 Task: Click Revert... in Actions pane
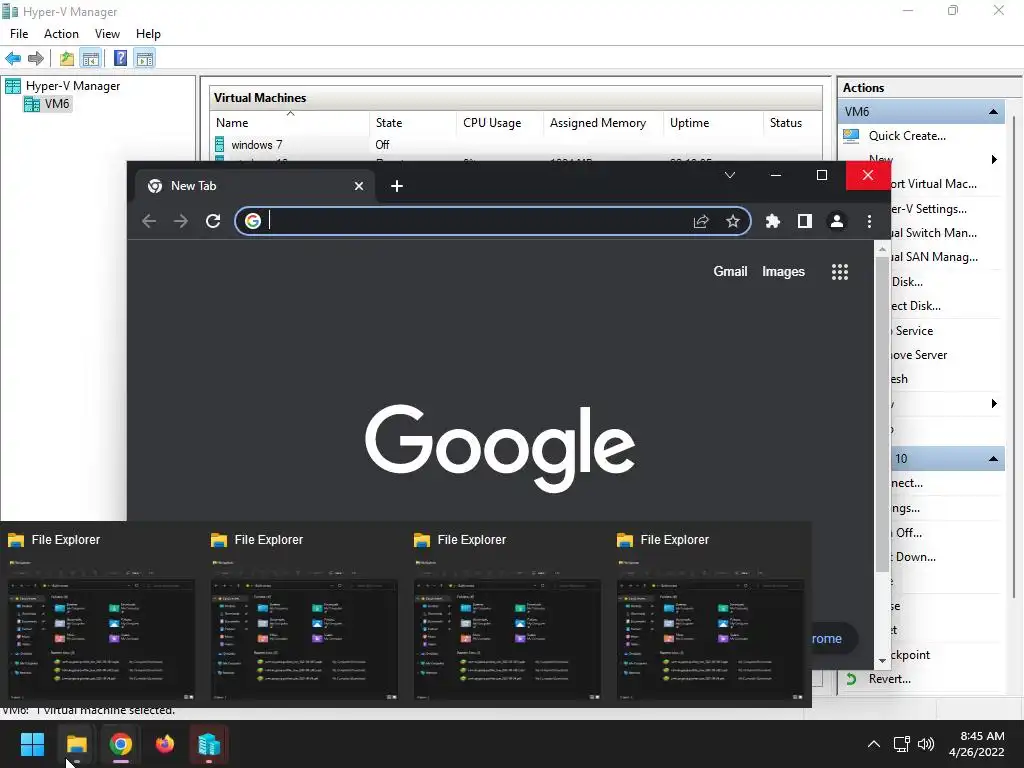889,679
